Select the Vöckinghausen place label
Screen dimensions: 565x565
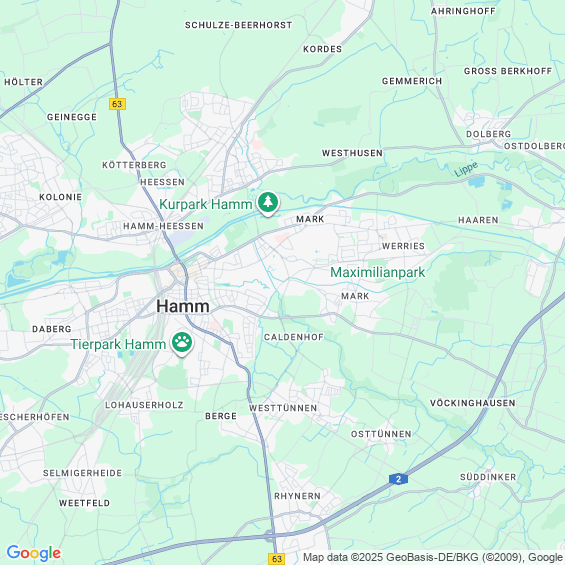click(x=472, y=403)
